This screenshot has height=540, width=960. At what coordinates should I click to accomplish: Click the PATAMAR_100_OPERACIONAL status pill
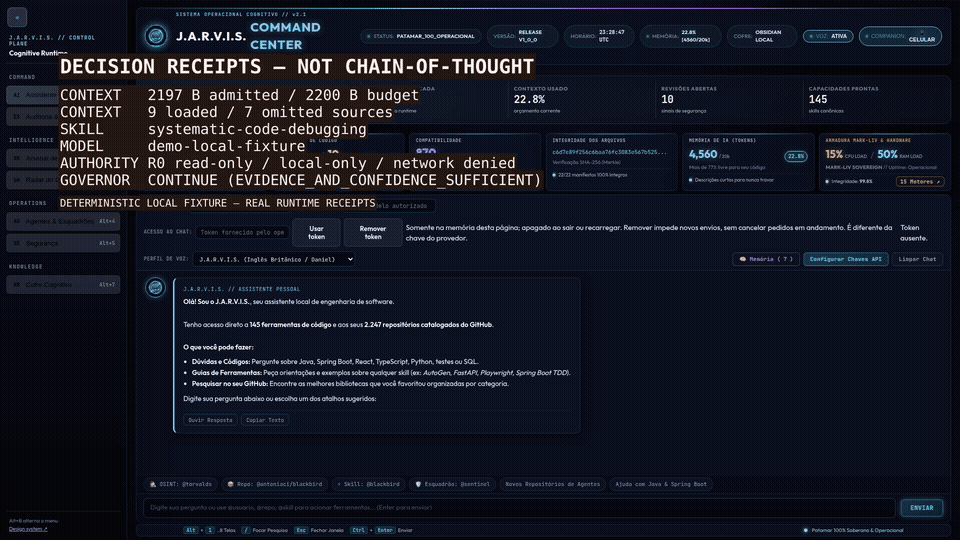pos(421,36)
